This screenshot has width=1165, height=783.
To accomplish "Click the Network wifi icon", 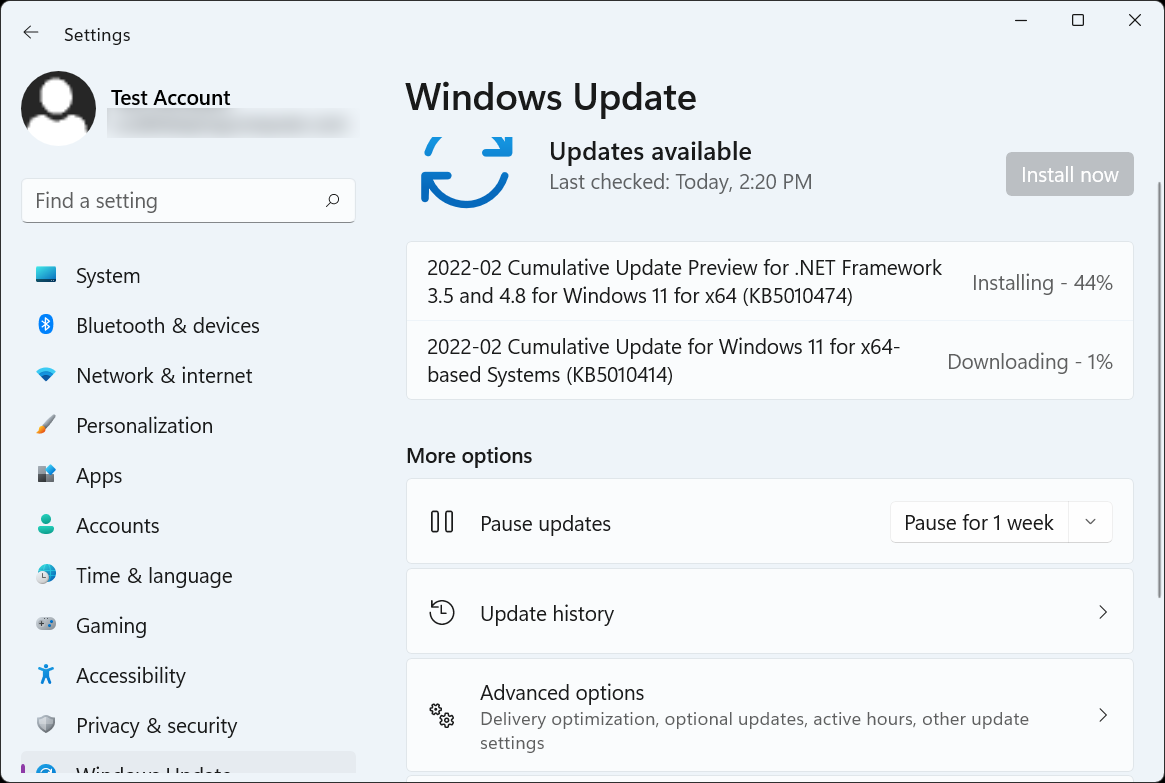I will (46, 374).
